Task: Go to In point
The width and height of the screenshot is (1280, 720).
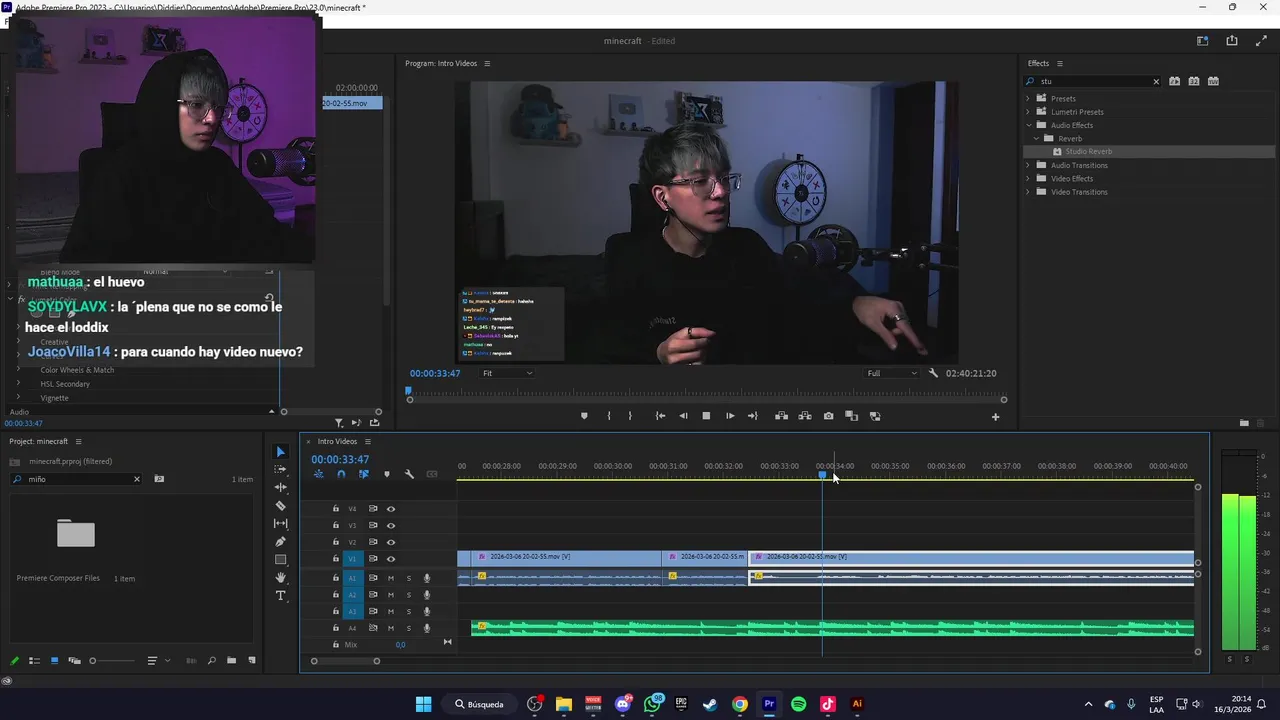Action: (660, 416)
